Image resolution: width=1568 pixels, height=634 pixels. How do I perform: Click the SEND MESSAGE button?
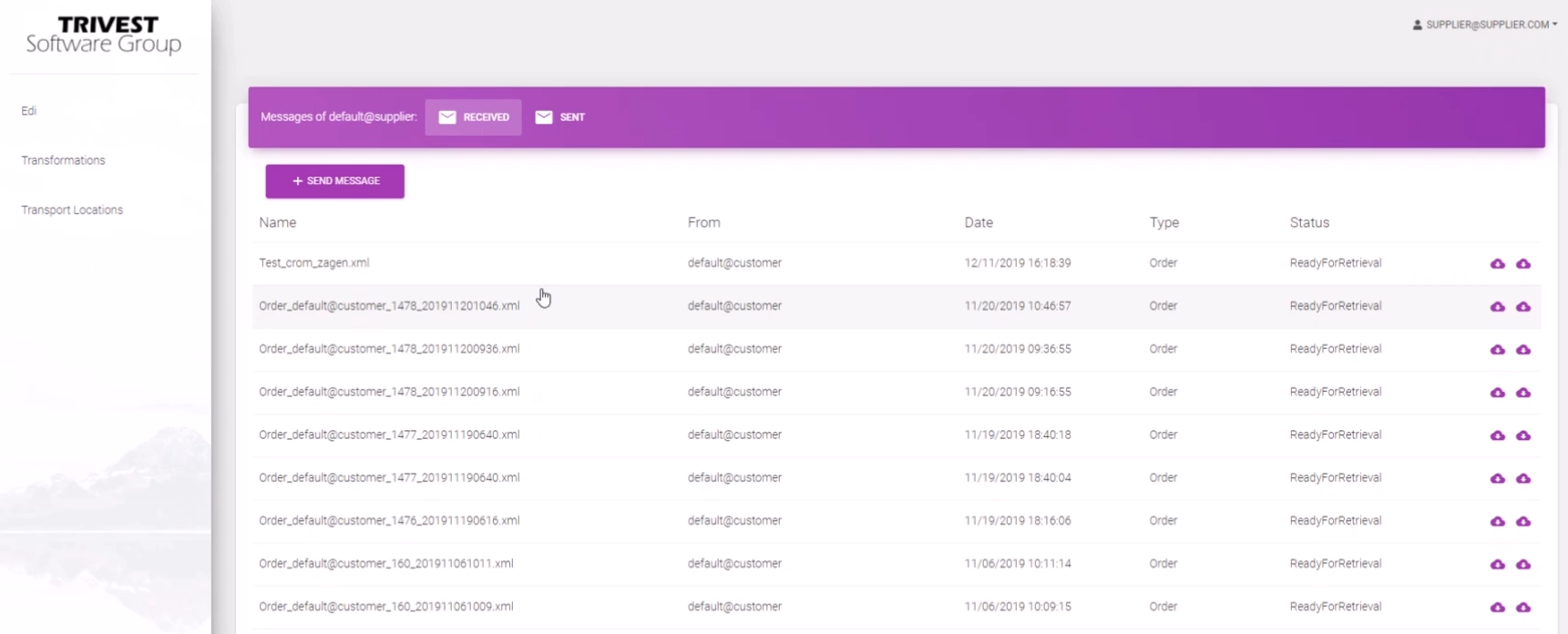[x=334, y=181]
